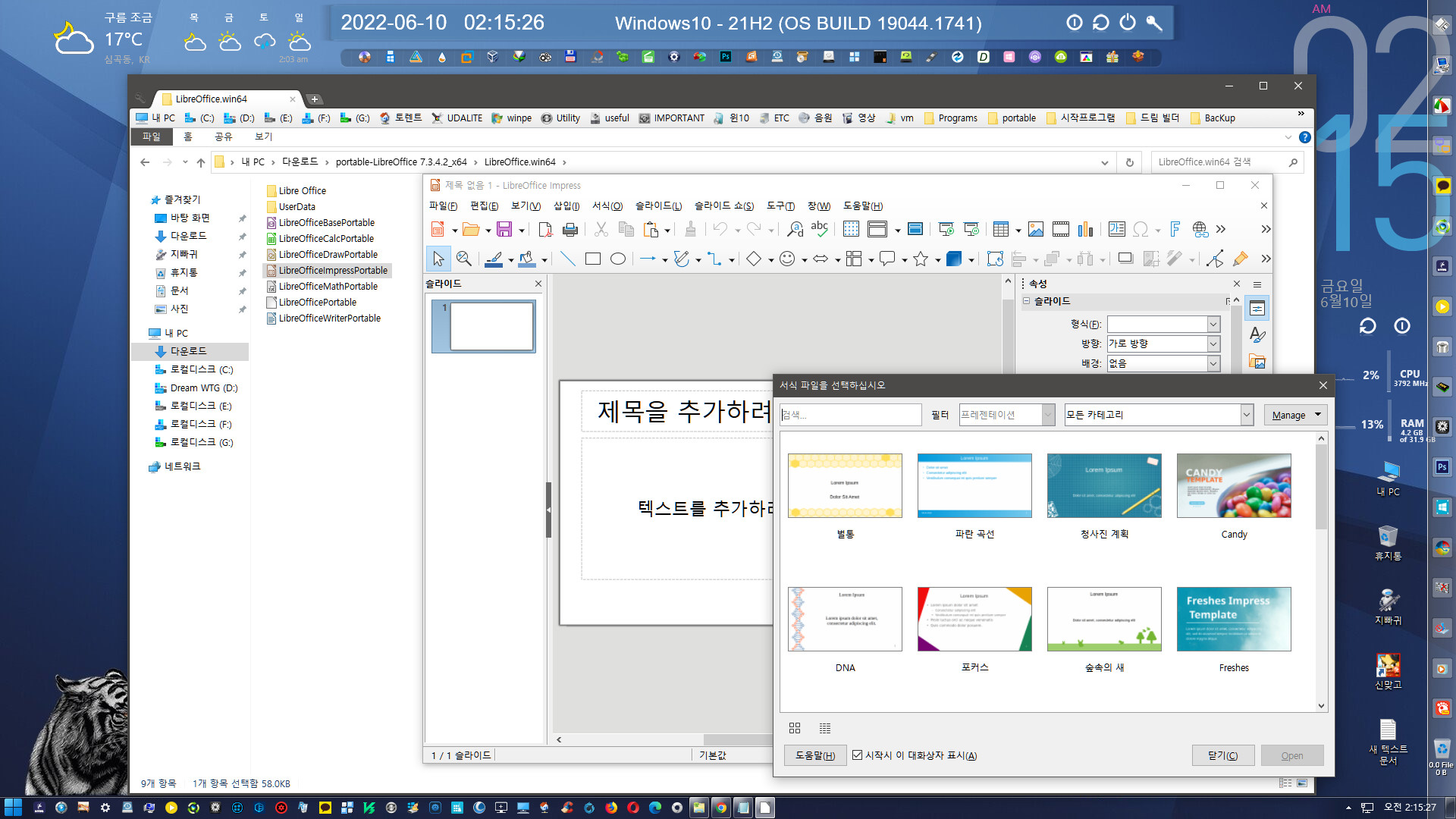Select the Zoom & Pan tool
Viewport: 1456px width, 819px height.
click(x=464, y=259)
